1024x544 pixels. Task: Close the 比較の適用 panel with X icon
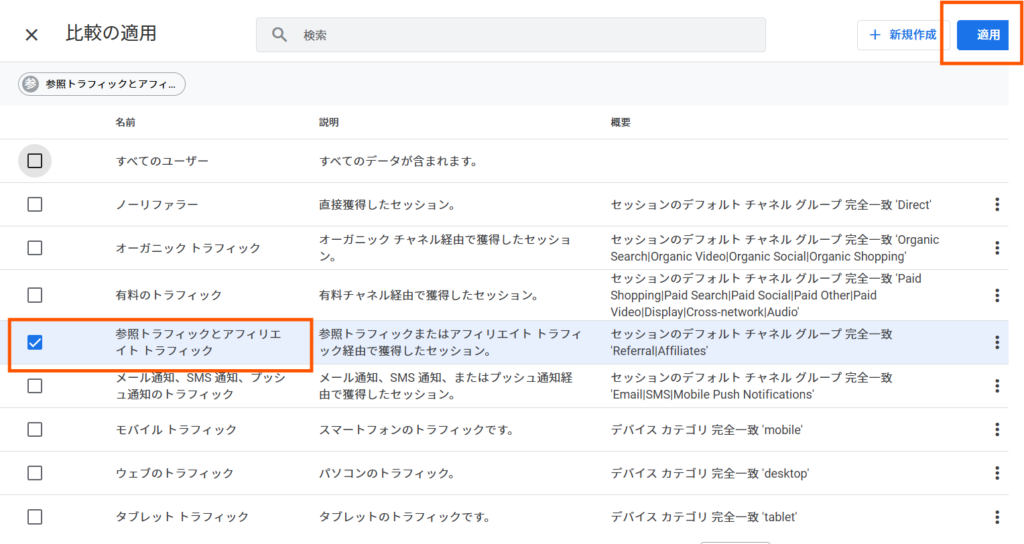click(32, 35)
